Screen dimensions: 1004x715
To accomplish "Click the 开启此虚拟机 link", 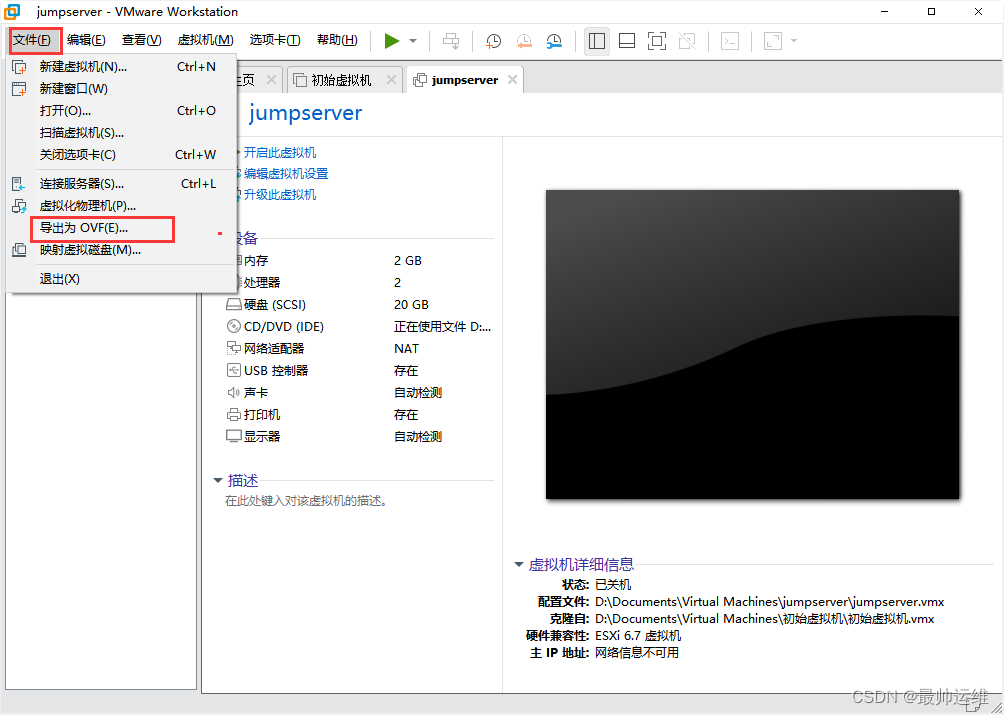I will (280, 152).
